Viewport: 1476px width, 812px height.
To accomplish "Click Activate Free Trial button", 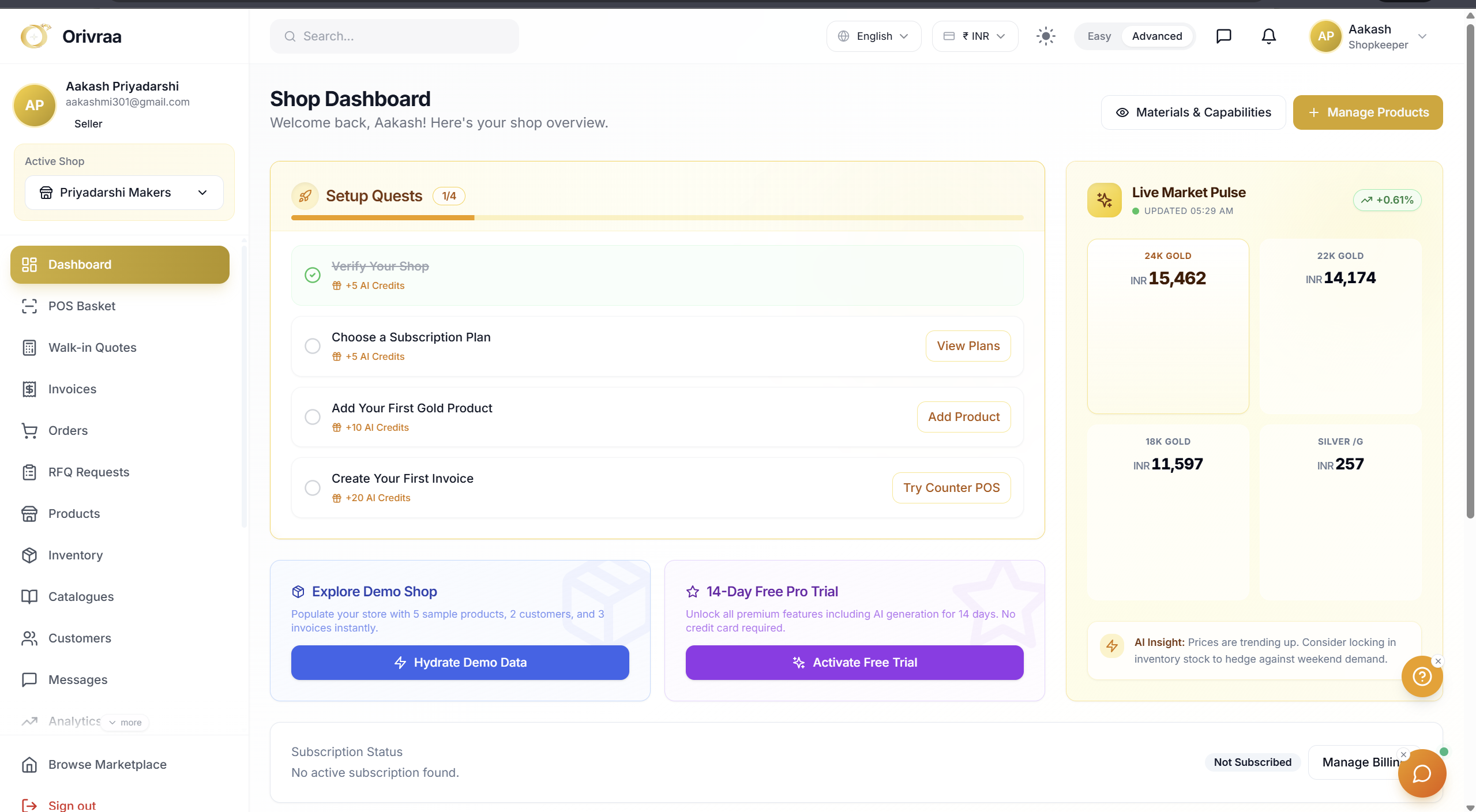I will pos(854,663).
